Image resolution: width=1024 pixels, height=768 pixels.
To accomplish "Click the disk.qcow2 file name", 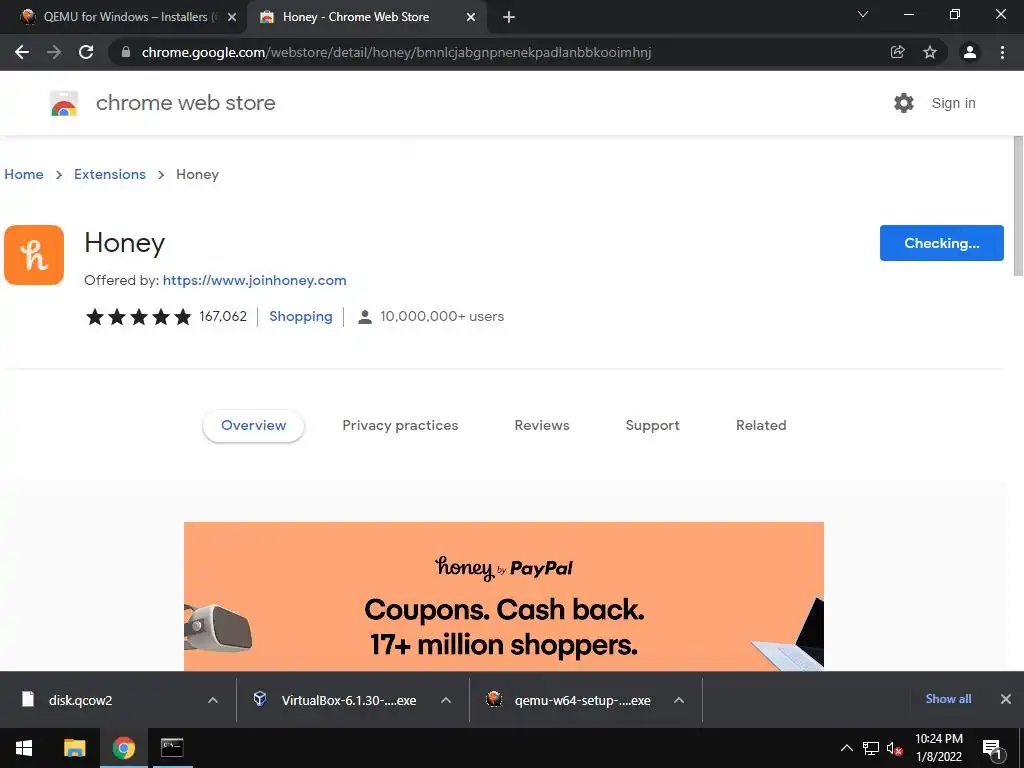I will (80, 700).
